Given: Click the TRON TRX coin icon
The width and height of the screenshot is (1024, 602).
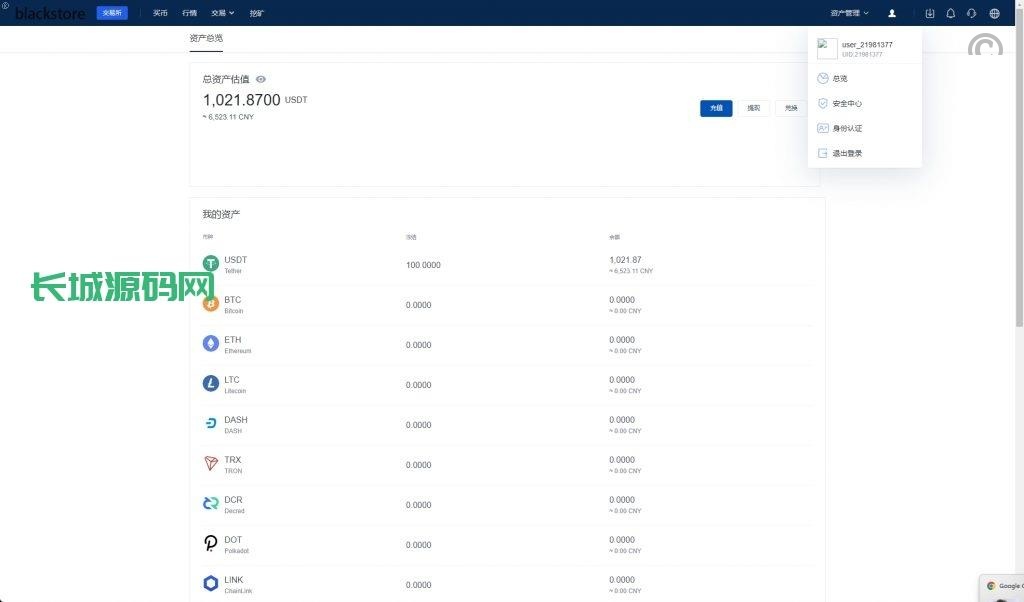Looking at the screenshot, I should click(210, 464).
